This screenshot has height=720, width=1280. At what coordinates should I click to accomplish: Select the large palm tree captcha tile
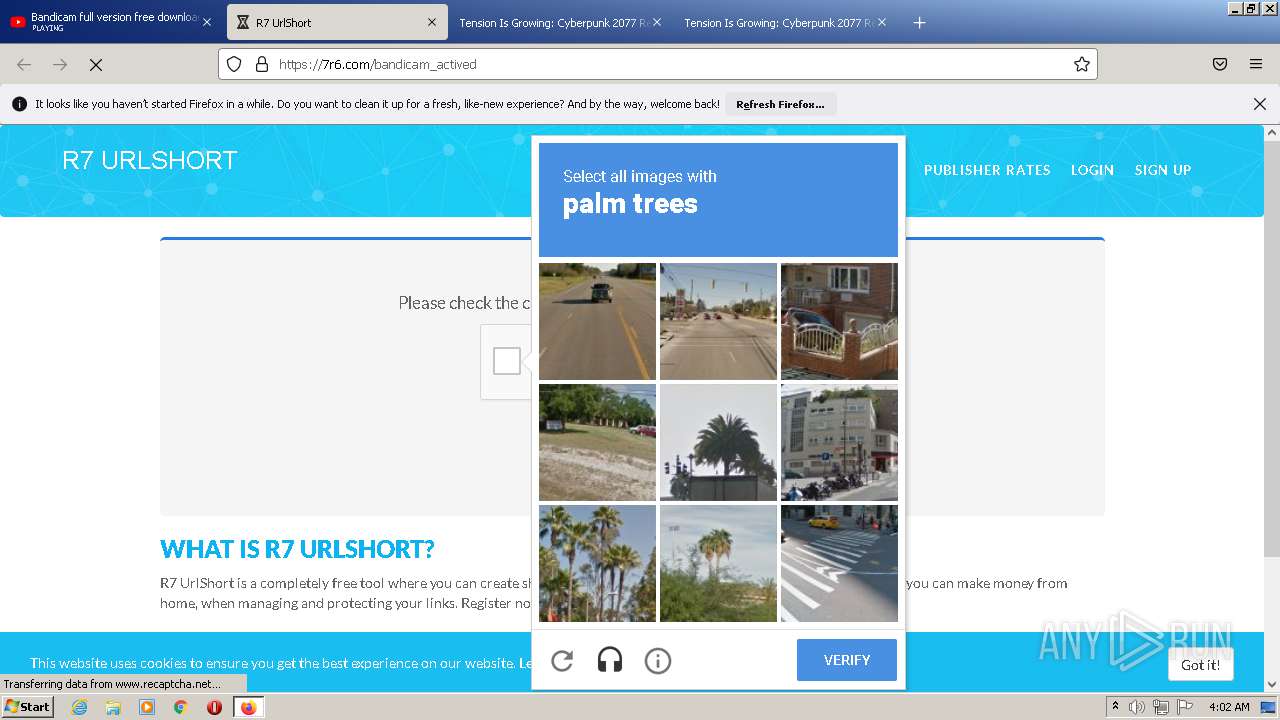point(718,442)
